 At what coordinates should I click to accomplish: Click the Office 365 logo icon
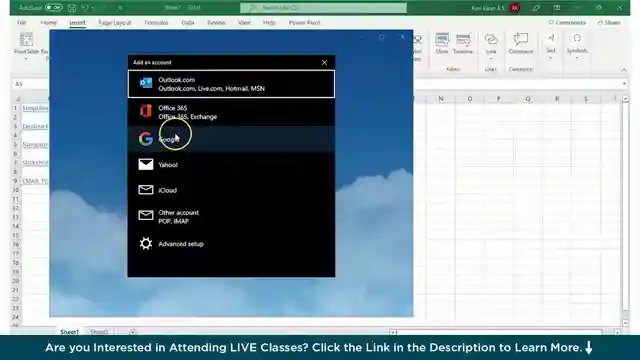coord(146,111)
